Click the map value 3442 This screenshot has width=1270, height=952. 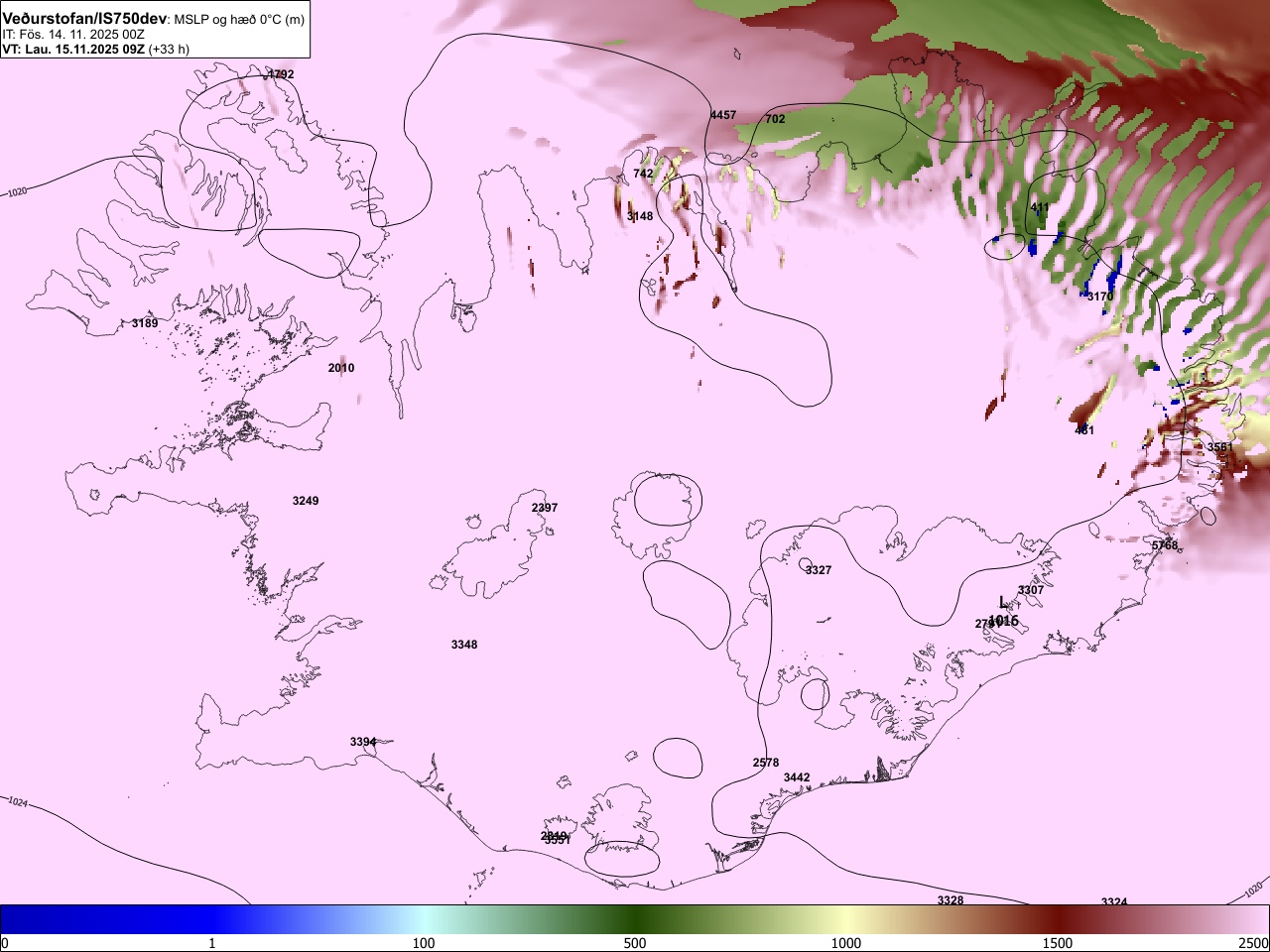[797, 777]
